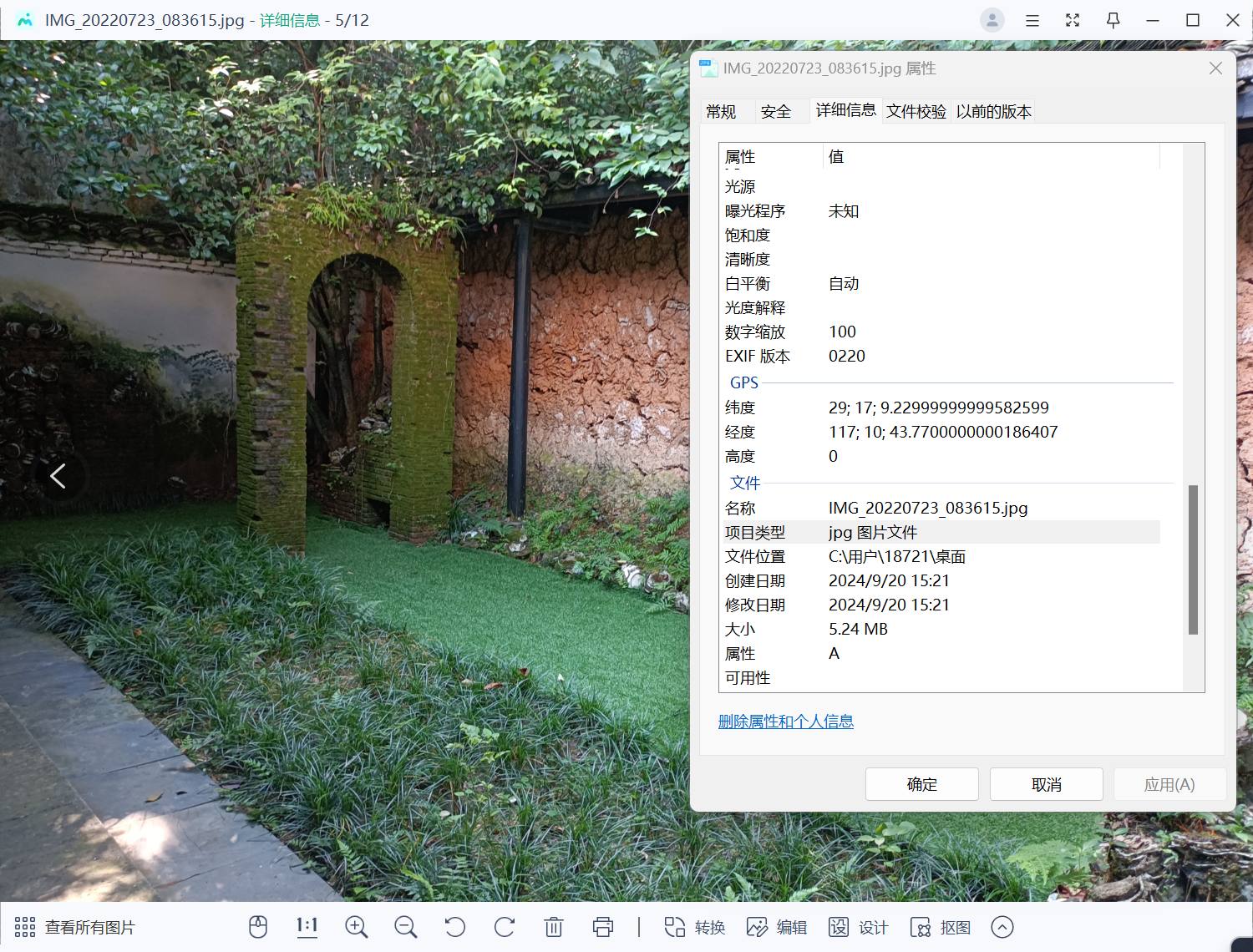The width and height of the screenshot is (1253, 952).
Task: Switch to the 文件校验 tab
Action: click(x=916, y=111)
